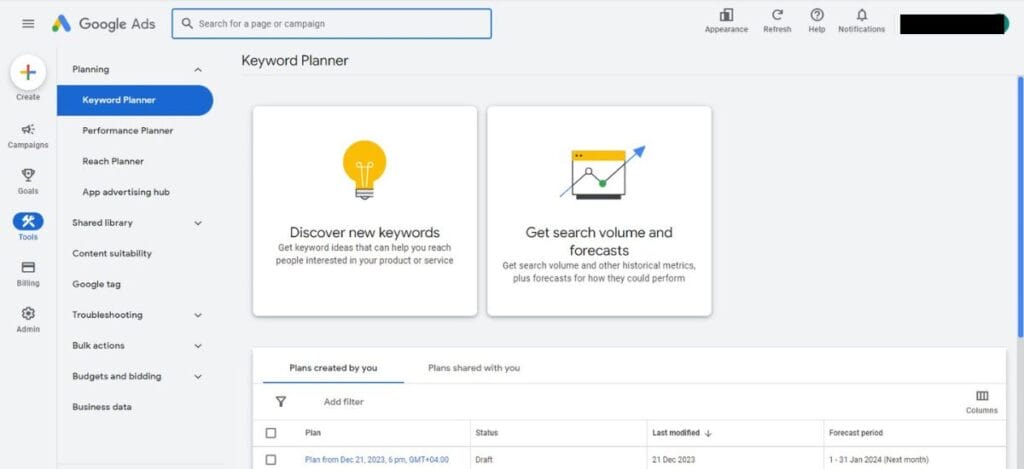The height and width of the screenshot is (469, 1024).
Task: Click the lightbulb Discover new keywords card
Action: 365,211
